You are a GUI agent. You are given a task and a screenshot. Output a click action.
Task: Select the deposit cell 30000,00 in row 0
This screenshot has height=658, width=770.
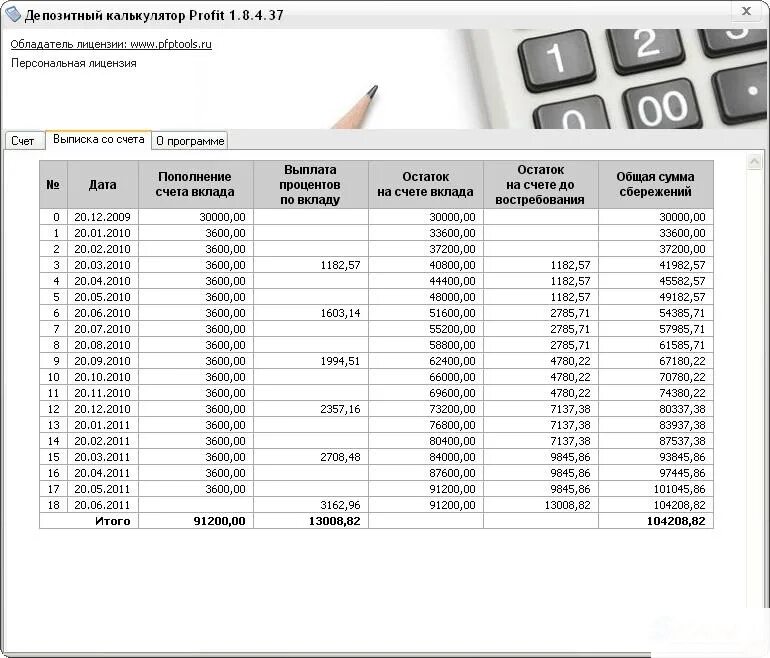click(x=195, y=217)
